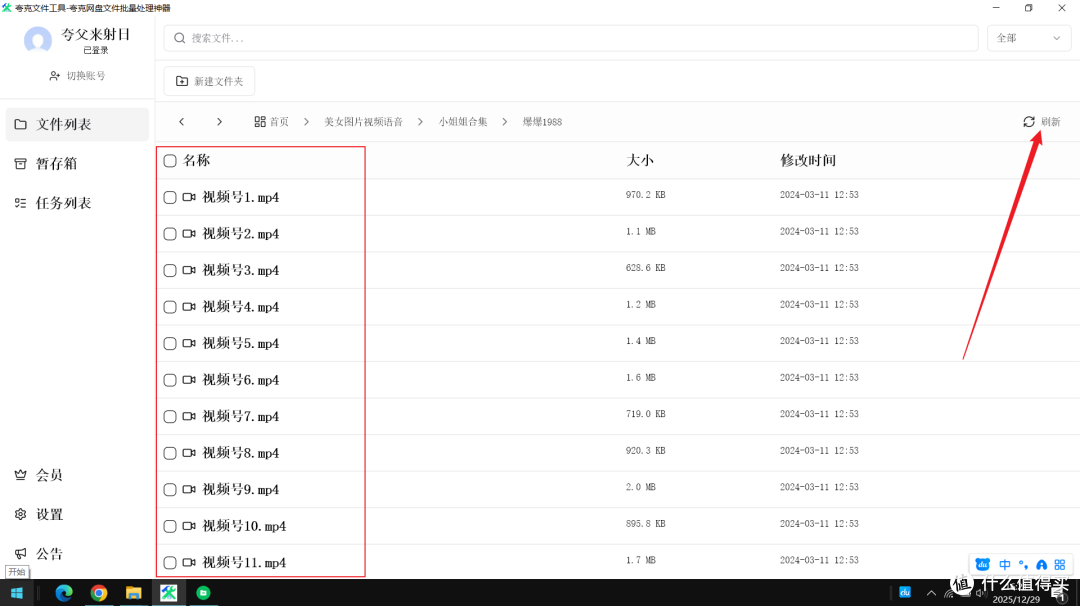Image resolution: width=1080 pixels, height=606 pixels.
Task: Expand the system tray hidden icons chevron
Action: pyautogui.click(x=931, y=593)
